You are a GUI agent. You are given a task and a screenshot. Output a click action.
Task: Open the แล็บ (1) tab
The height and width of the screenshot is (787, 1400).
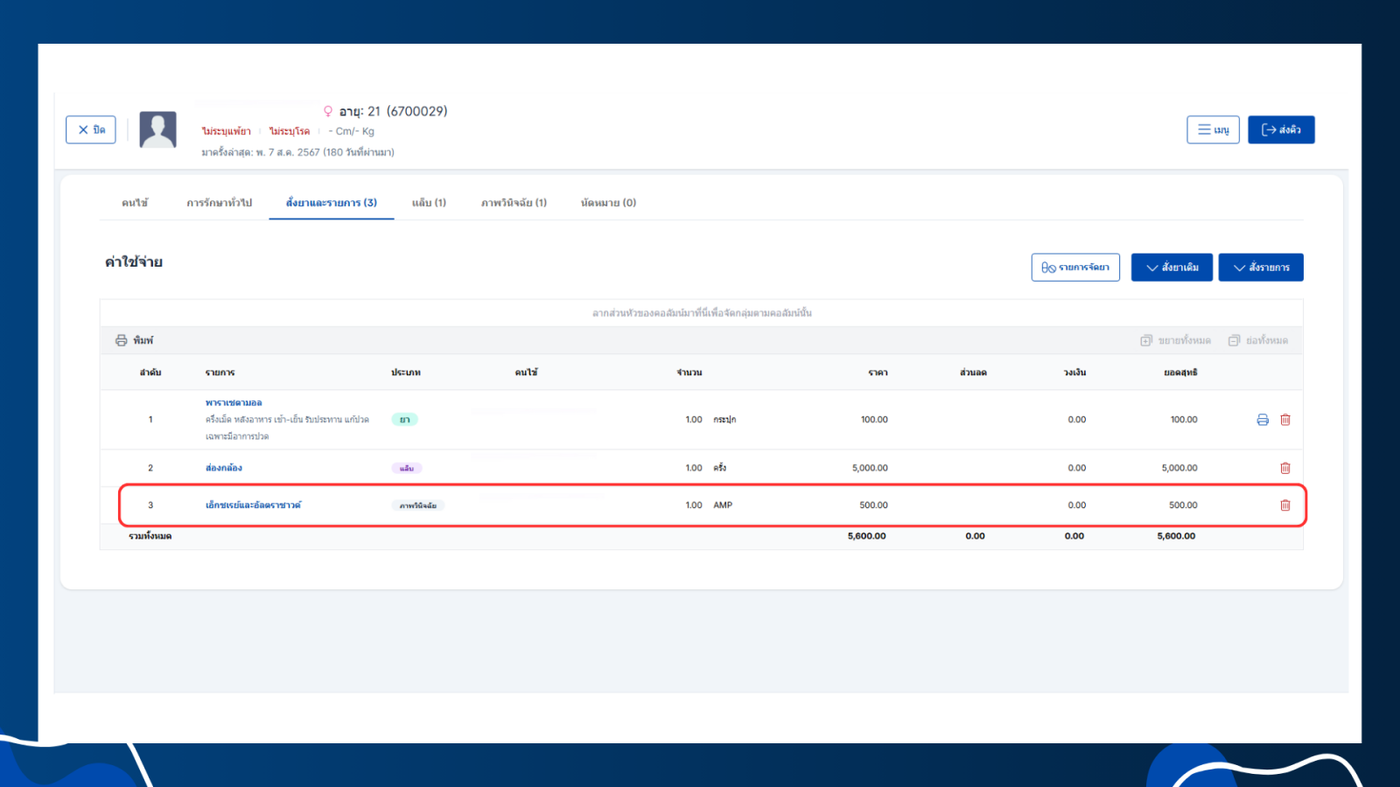[x=429, y=203]
